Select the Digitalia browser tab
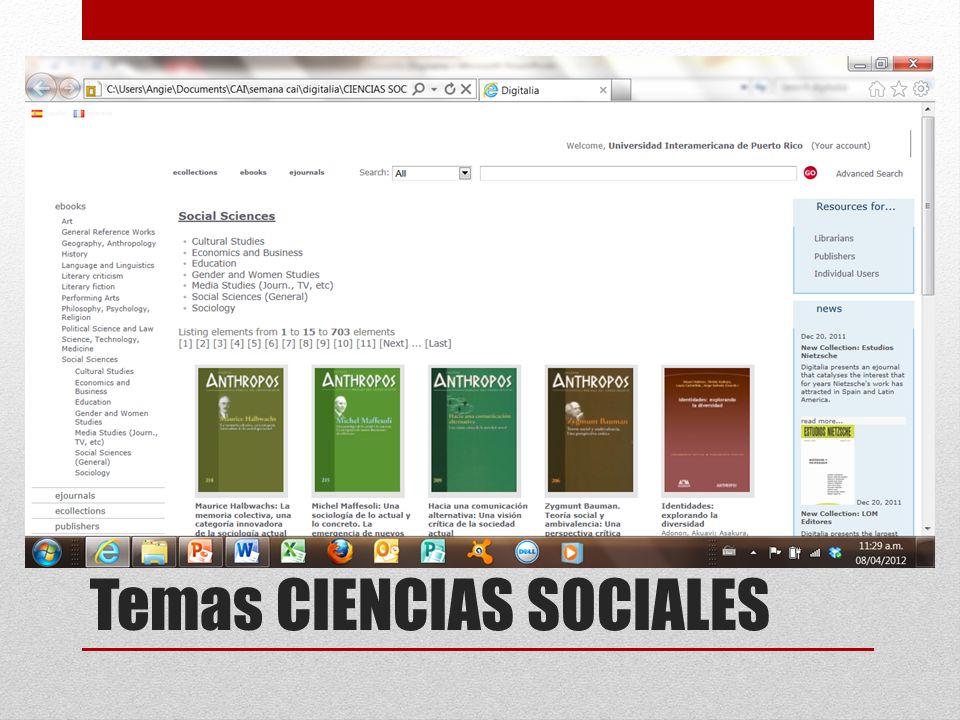The height and width of the screenshot is (720, 960). tap(546, 90)
